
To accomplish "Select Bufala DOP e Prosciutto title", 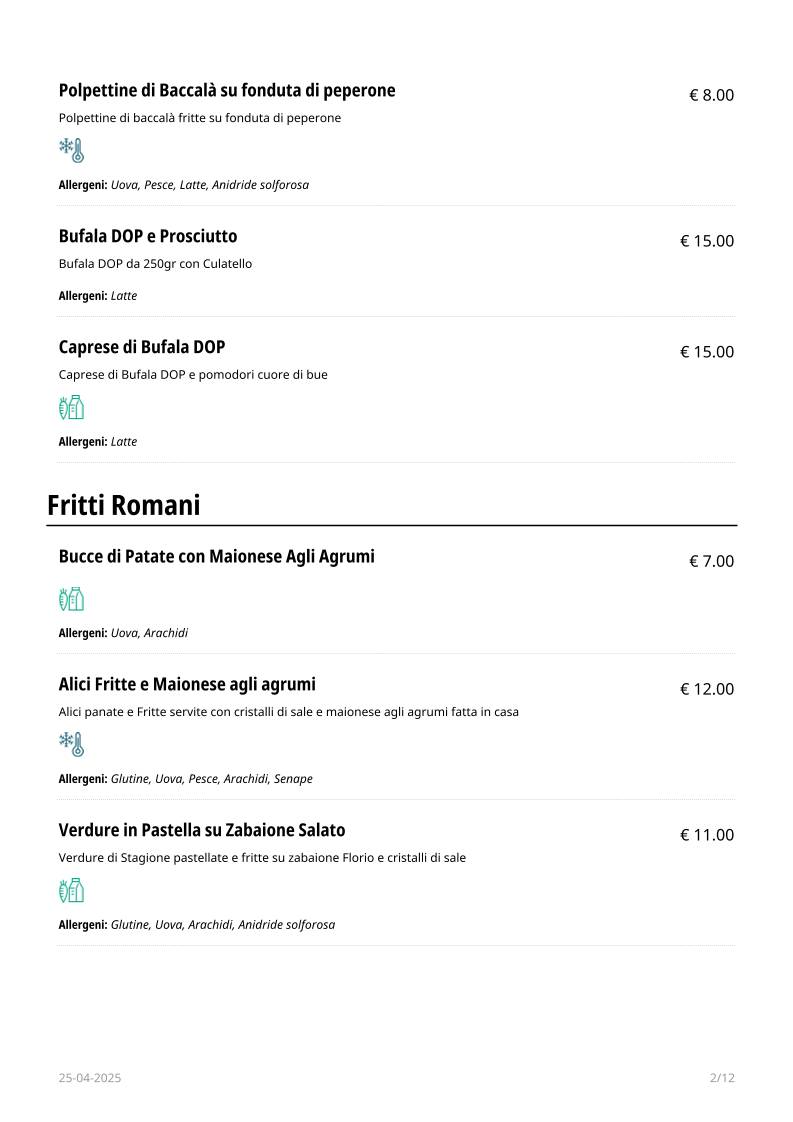I will click(147, 236).
